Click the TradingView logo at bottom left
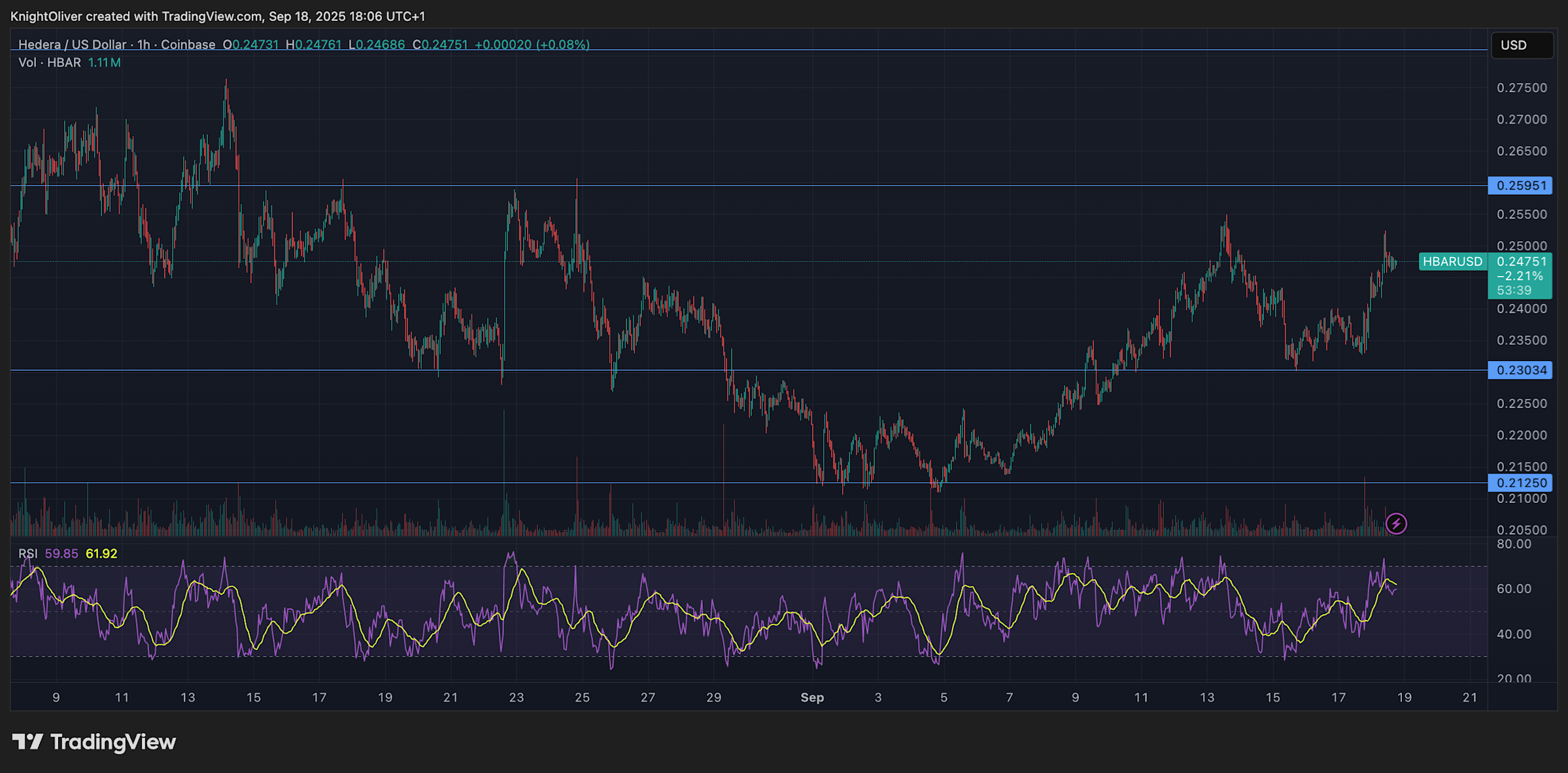 [94, 742]
